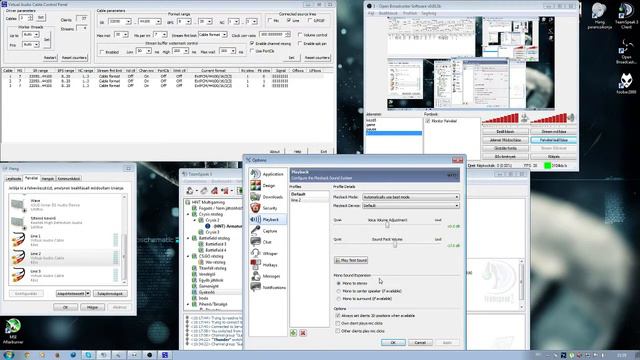The width and height of the screenshot is (640, 360).
Task: Open the Whisper section in Options
Action: tap(267, 253)
